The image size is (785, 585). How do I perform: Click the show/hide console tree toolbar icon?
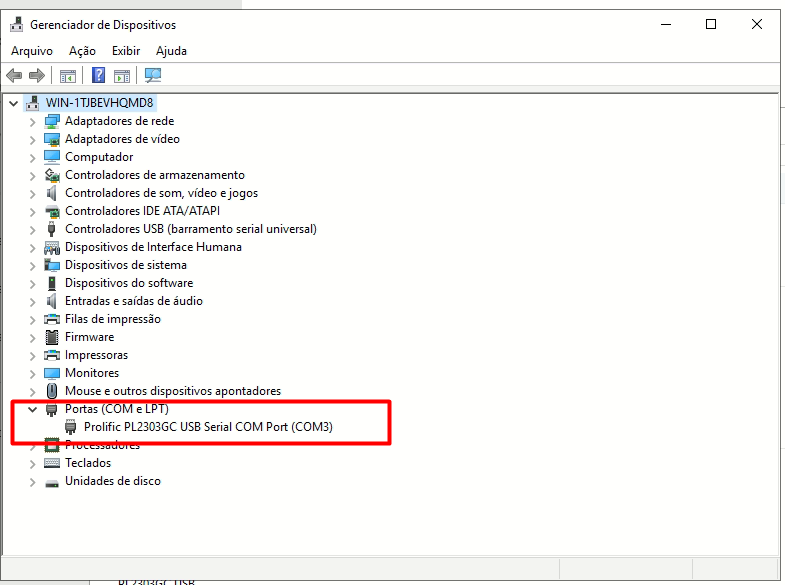point(68,75)
